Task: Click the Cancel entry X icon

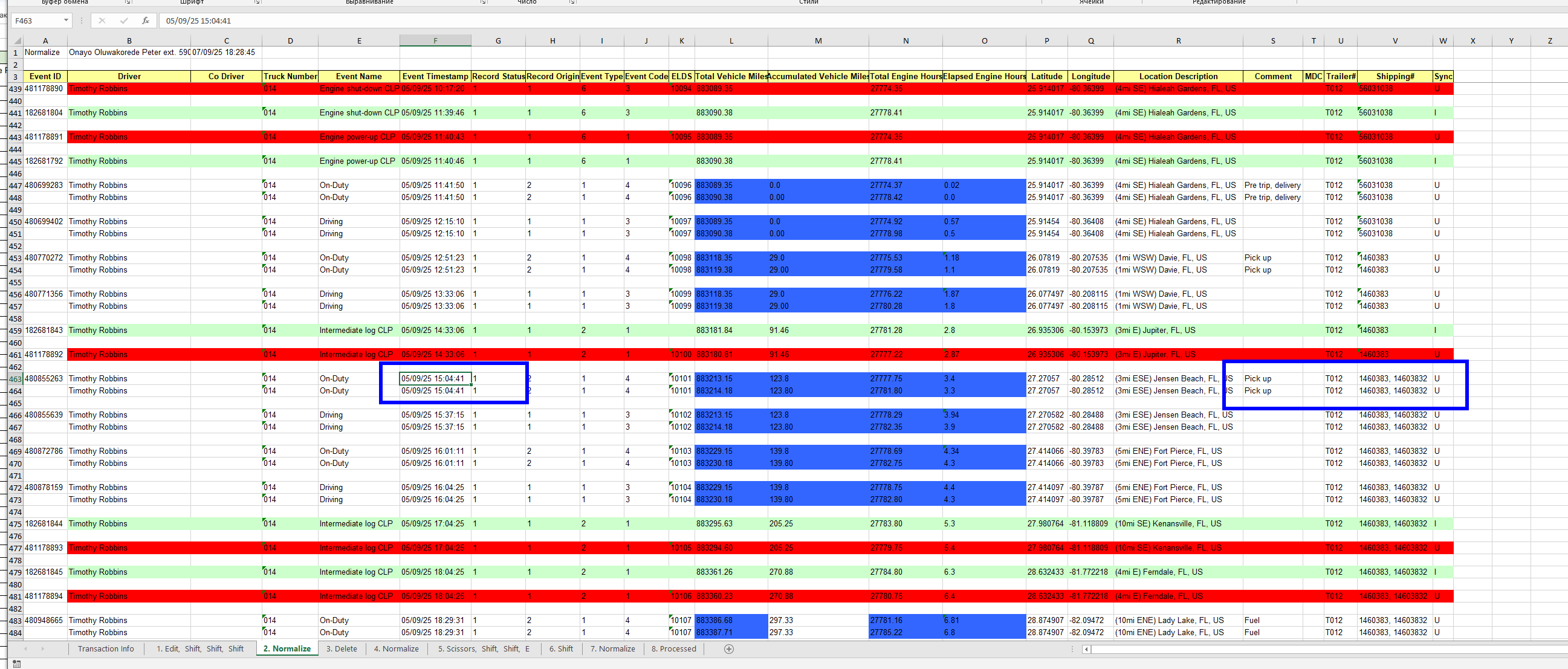Action: [x=102, y=21]
